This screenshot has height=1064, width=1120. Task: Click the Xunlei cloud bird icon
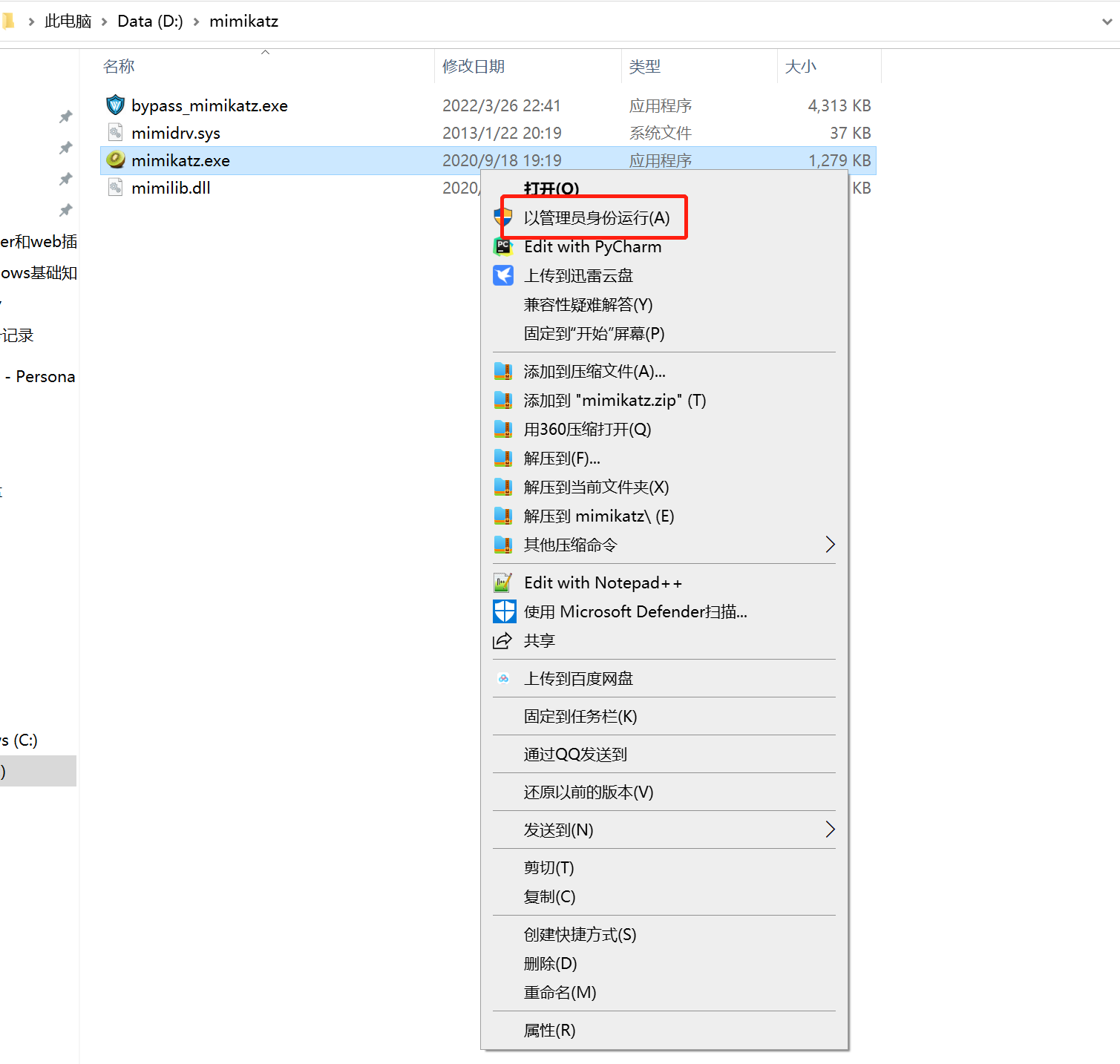point(503,275)
